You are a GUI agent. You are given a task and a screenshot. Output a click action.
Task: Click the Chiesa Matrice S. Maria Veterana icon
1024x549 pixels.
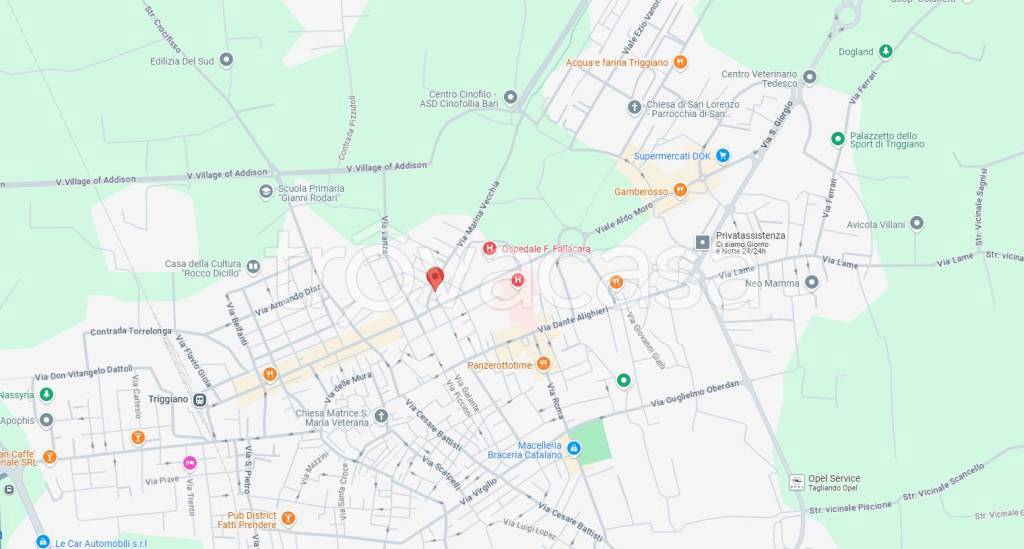pos(381,416)
